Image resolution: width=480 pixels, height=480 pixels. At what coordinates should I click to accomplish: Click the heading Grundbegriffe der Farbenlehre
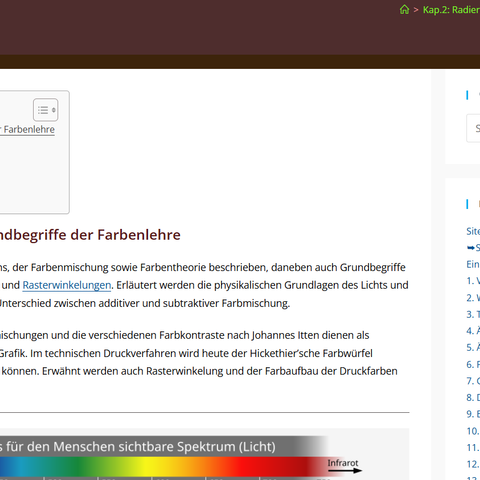click(90, 235)
